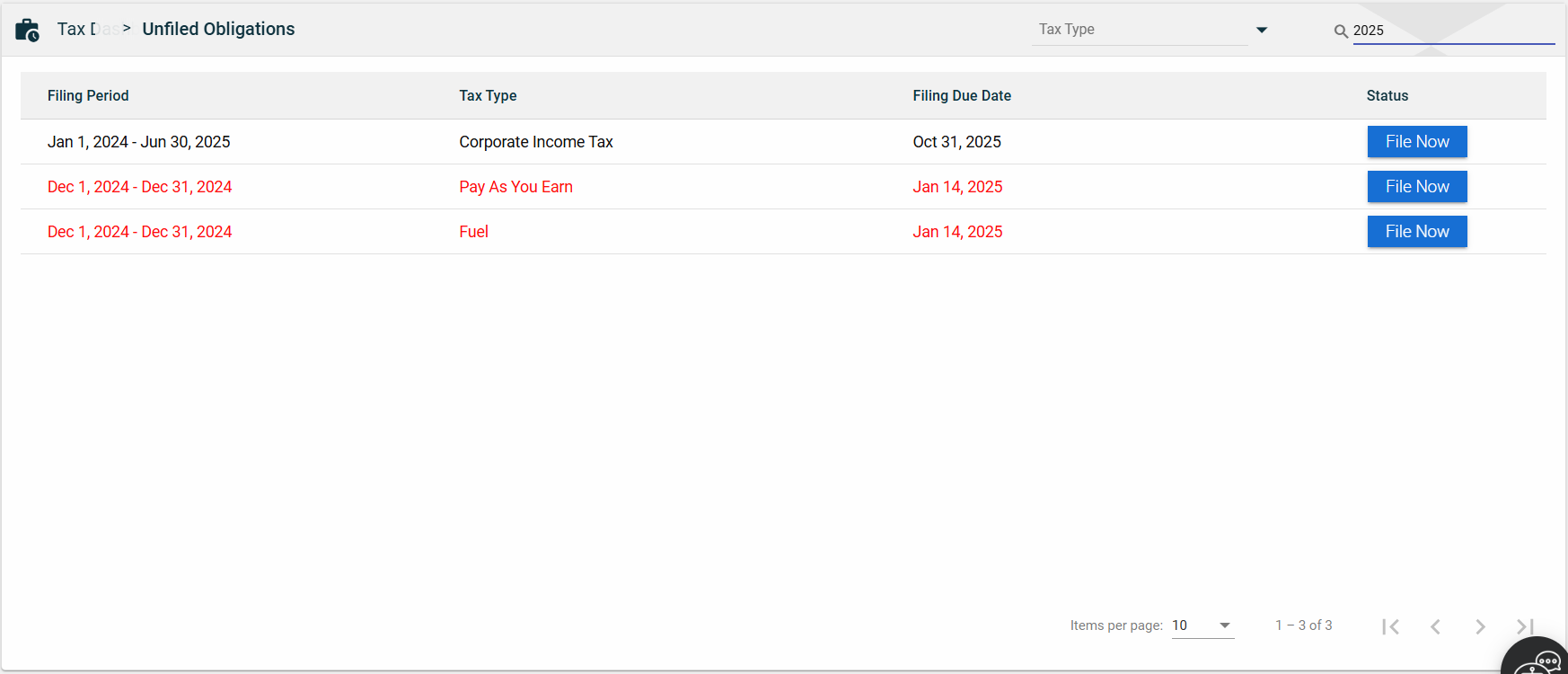Sort by Tax Type column header
This screenshot has height=674, width=1568.
pyautogui.click(x=488, y=96)
